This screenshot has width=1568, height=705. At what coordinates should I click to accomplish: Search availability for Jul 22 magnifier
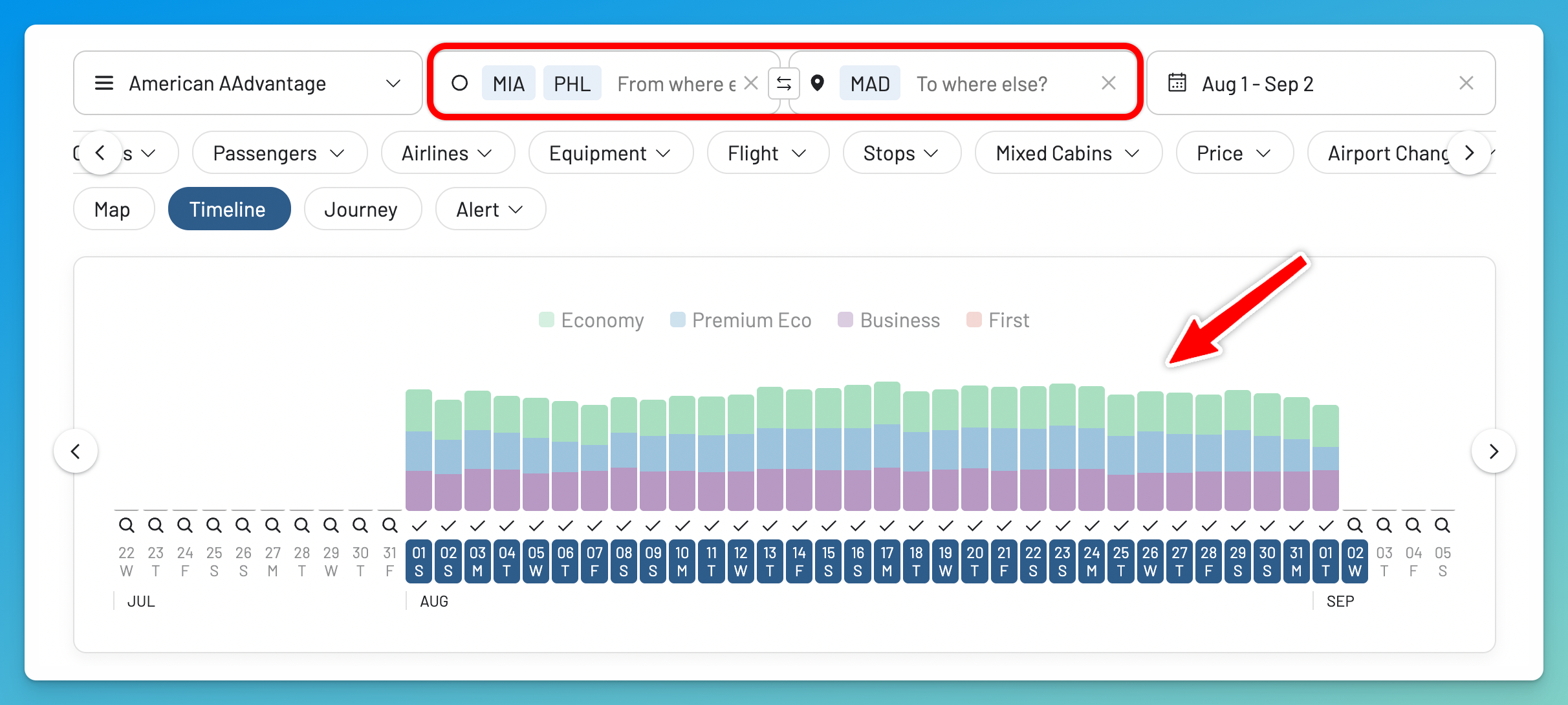click(x=127, y=525)
